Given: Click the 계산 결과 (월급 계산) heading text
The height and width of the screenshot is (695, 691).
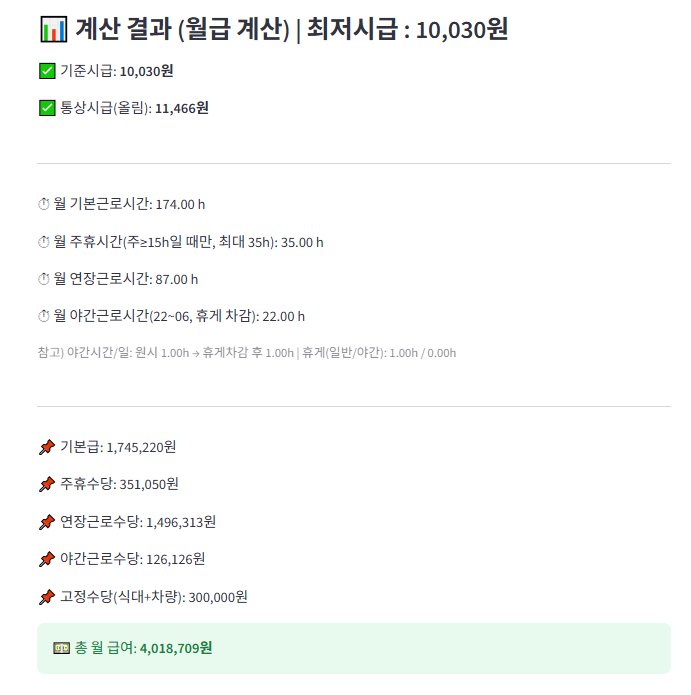Looking at the screenshot, I should 182,30.
